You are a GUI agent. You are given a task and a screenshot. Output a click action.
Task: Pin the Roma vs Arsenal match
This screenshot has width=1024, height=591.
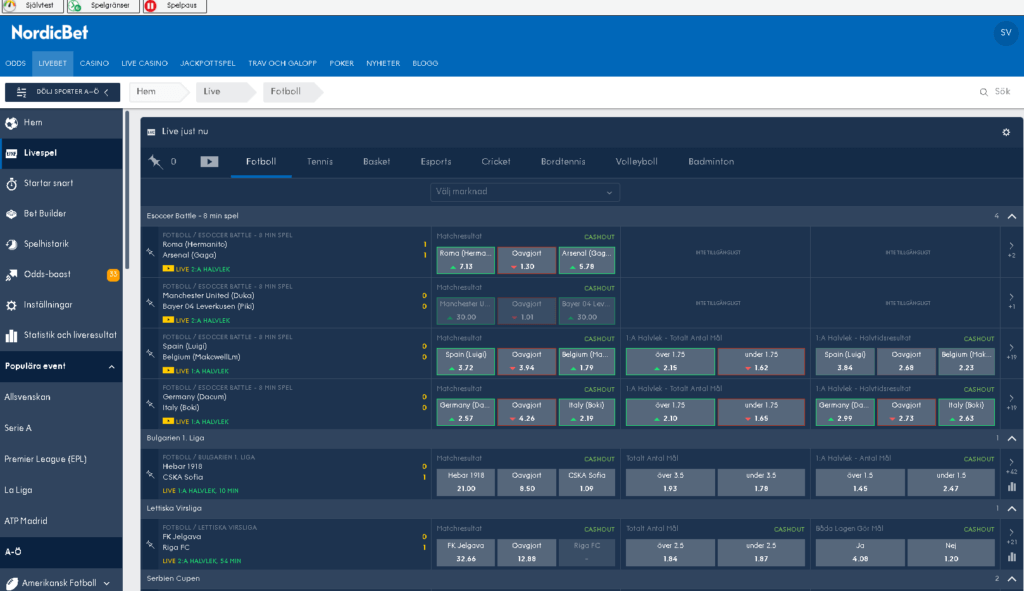pos(151,252)
